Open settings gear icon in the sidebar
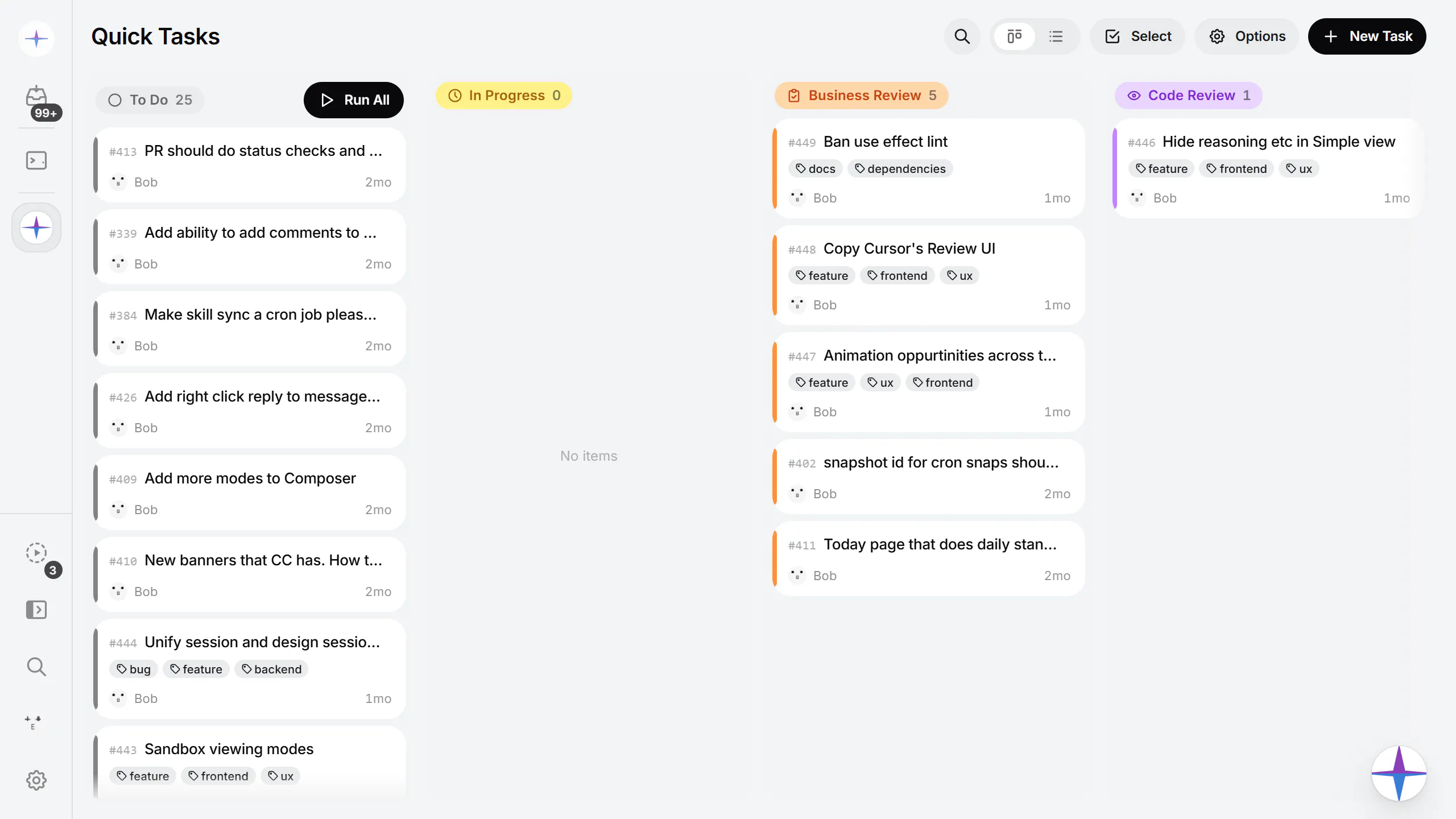The image size is (1456, 819). pos(36,780)
